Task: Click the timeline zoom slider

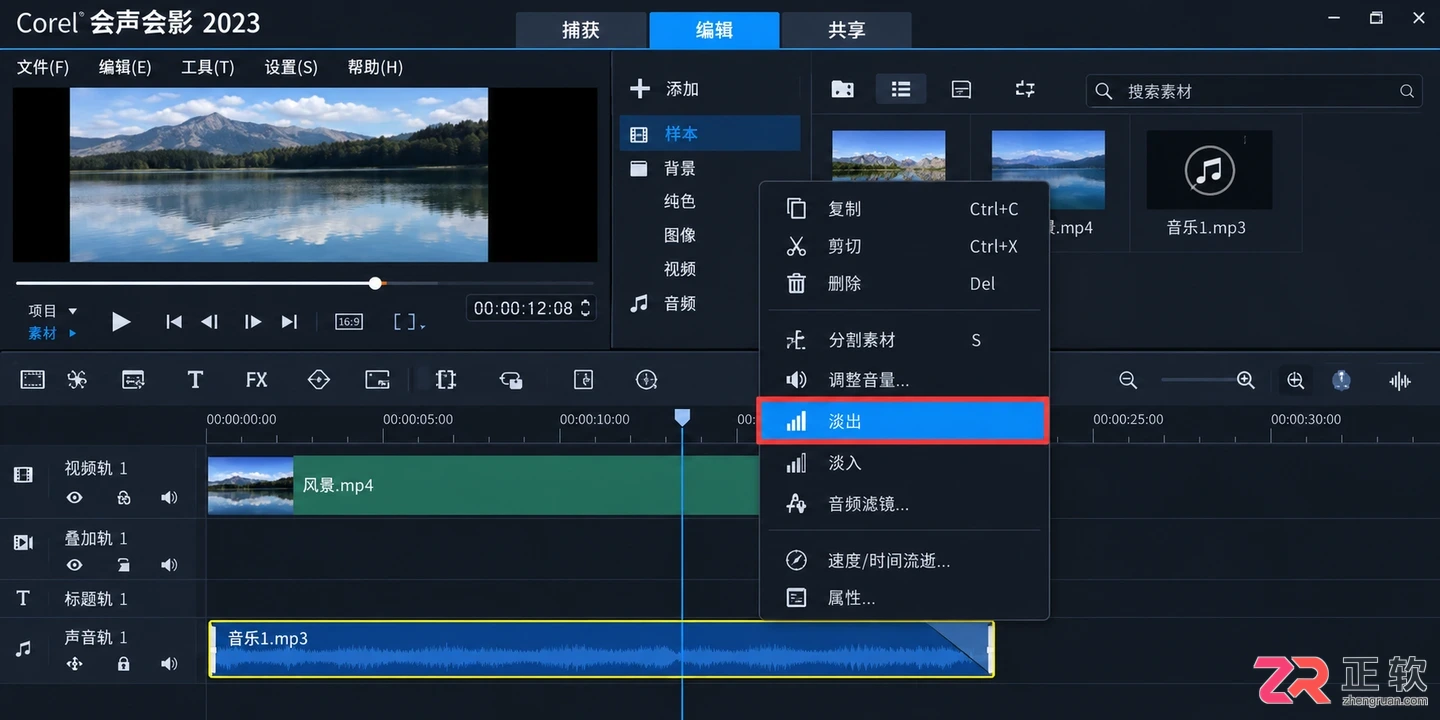Action: 1198,380
